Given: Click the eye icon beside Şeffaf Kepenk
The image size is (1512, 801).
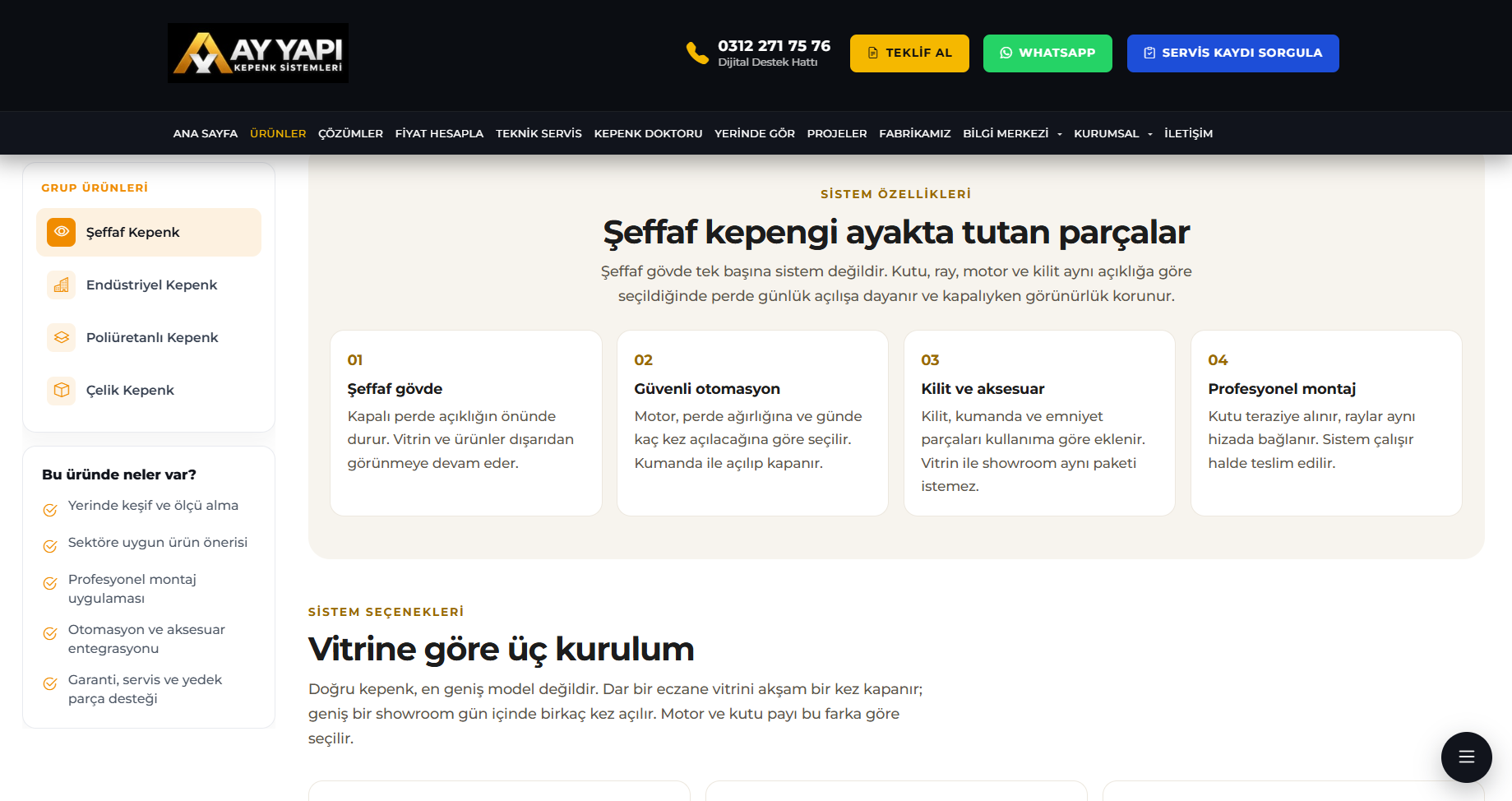Looking at the screenshot, I should tap(62, 232).
